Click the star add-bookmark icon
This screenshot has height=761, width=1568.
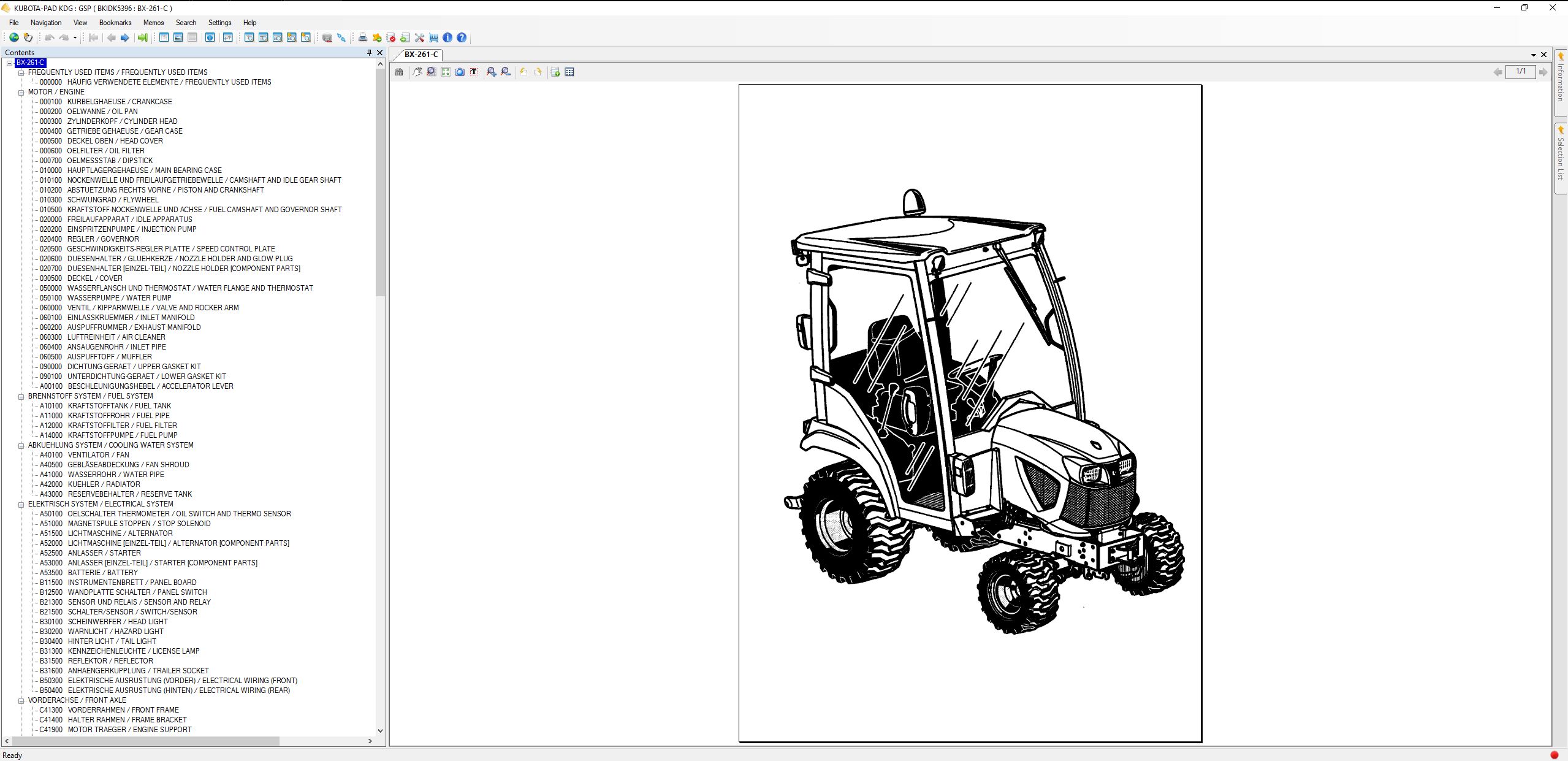pos(377,37)
